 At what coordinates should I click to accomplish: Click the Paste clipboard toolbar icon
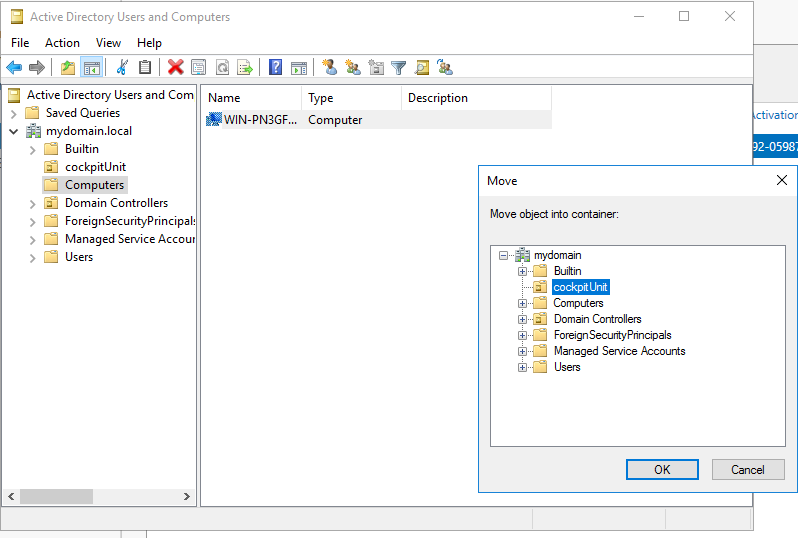click(145, 67)
